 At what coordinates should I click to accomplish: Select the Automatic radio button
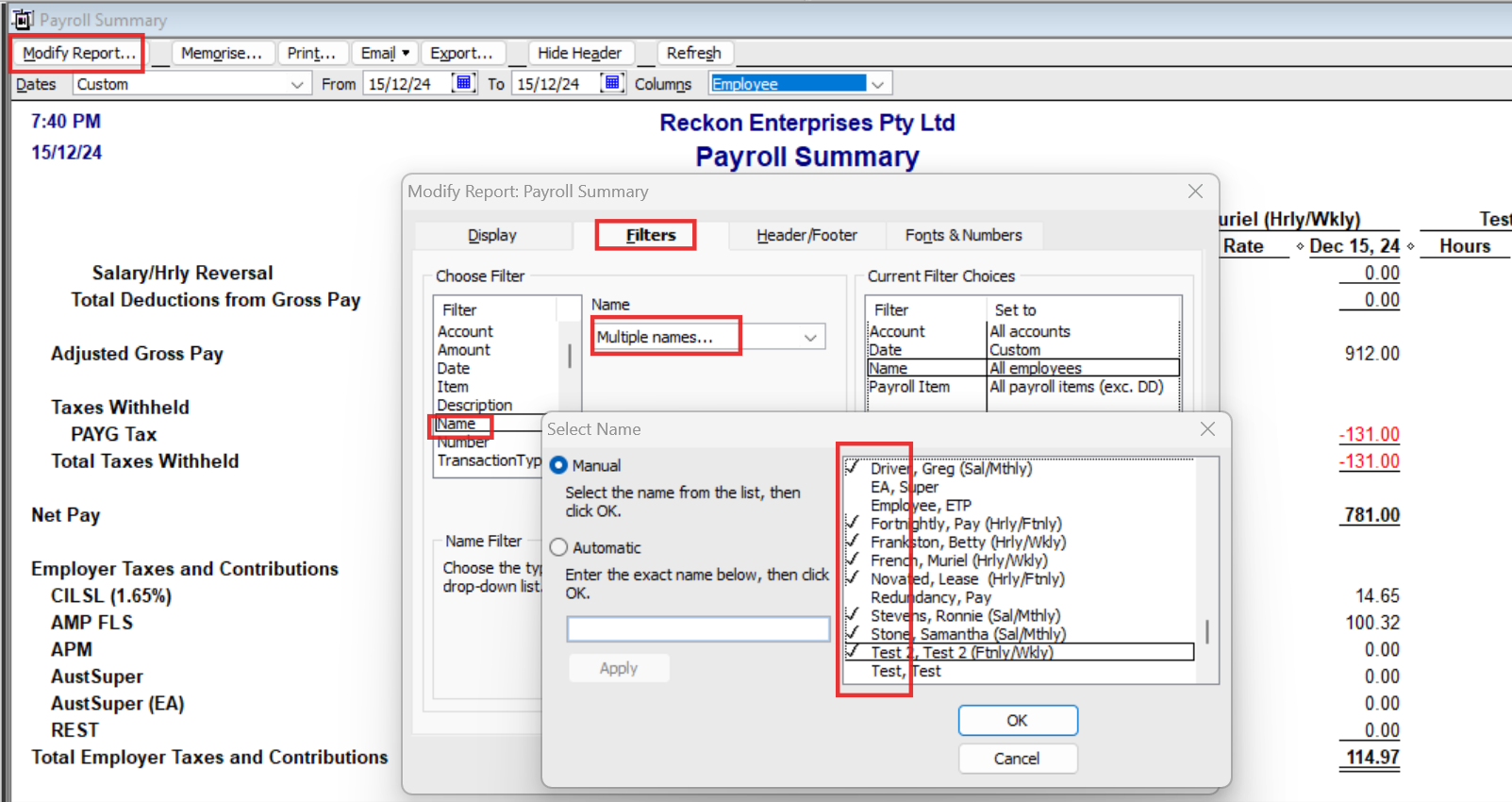(558, 547)
